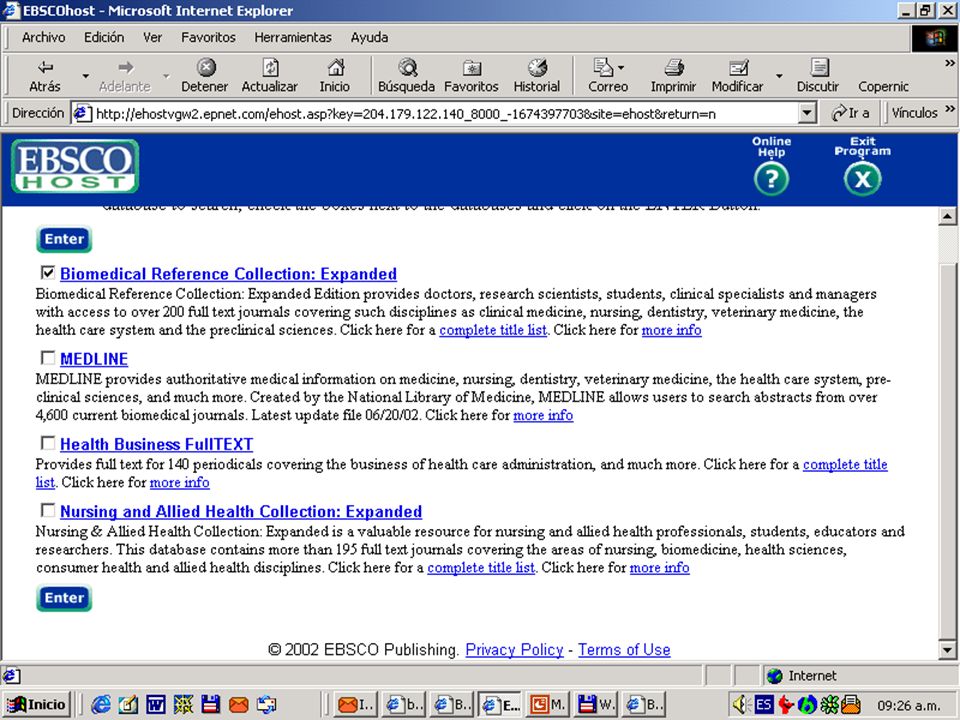Expand the toolbar overflow chevron
The height and width of the screenshot is (720, 960).
(x=950, y=63)
